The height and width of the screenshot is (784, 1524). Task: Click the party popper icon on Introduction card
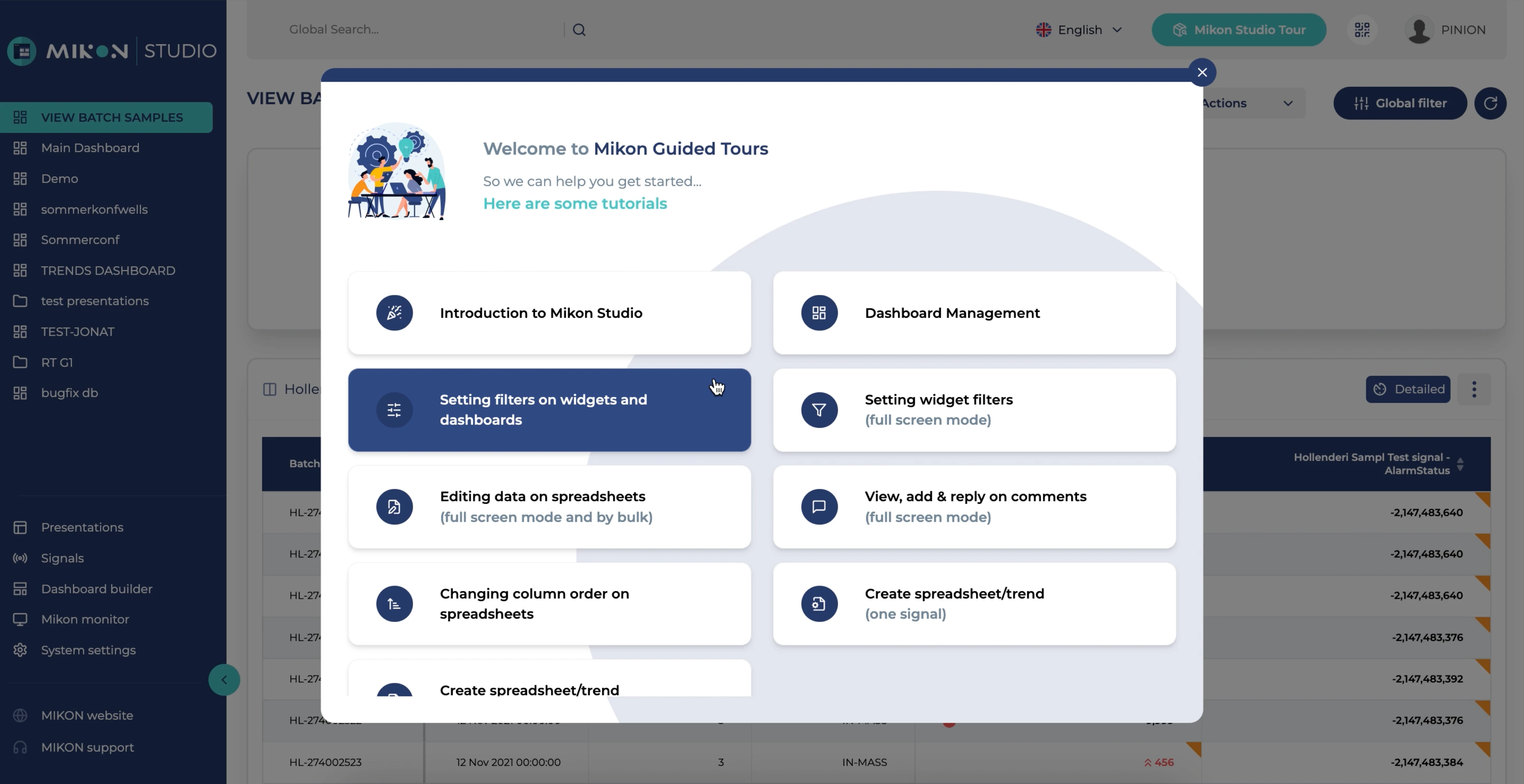394,313
